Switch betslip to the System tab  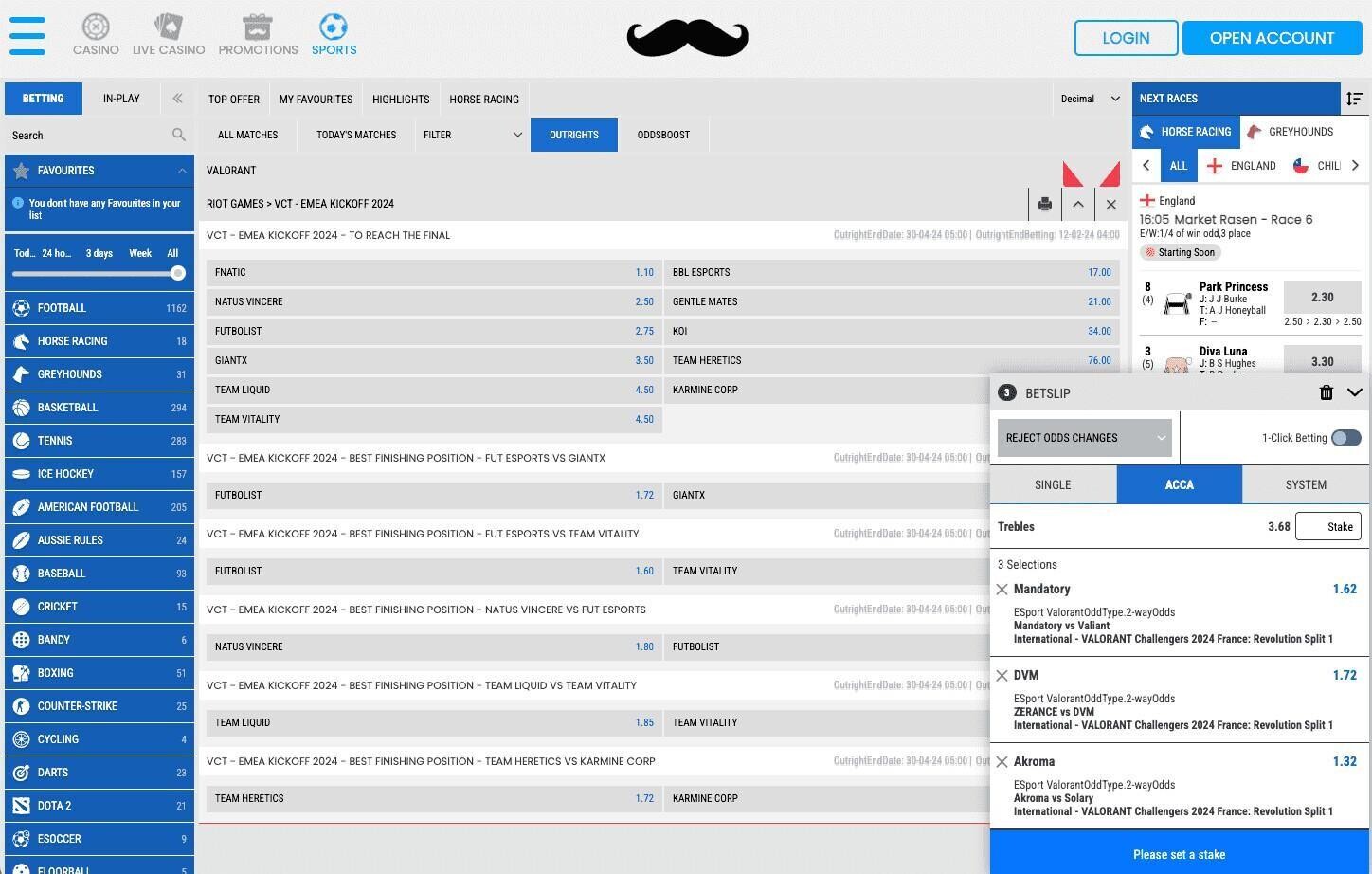tap(1306, 484)
